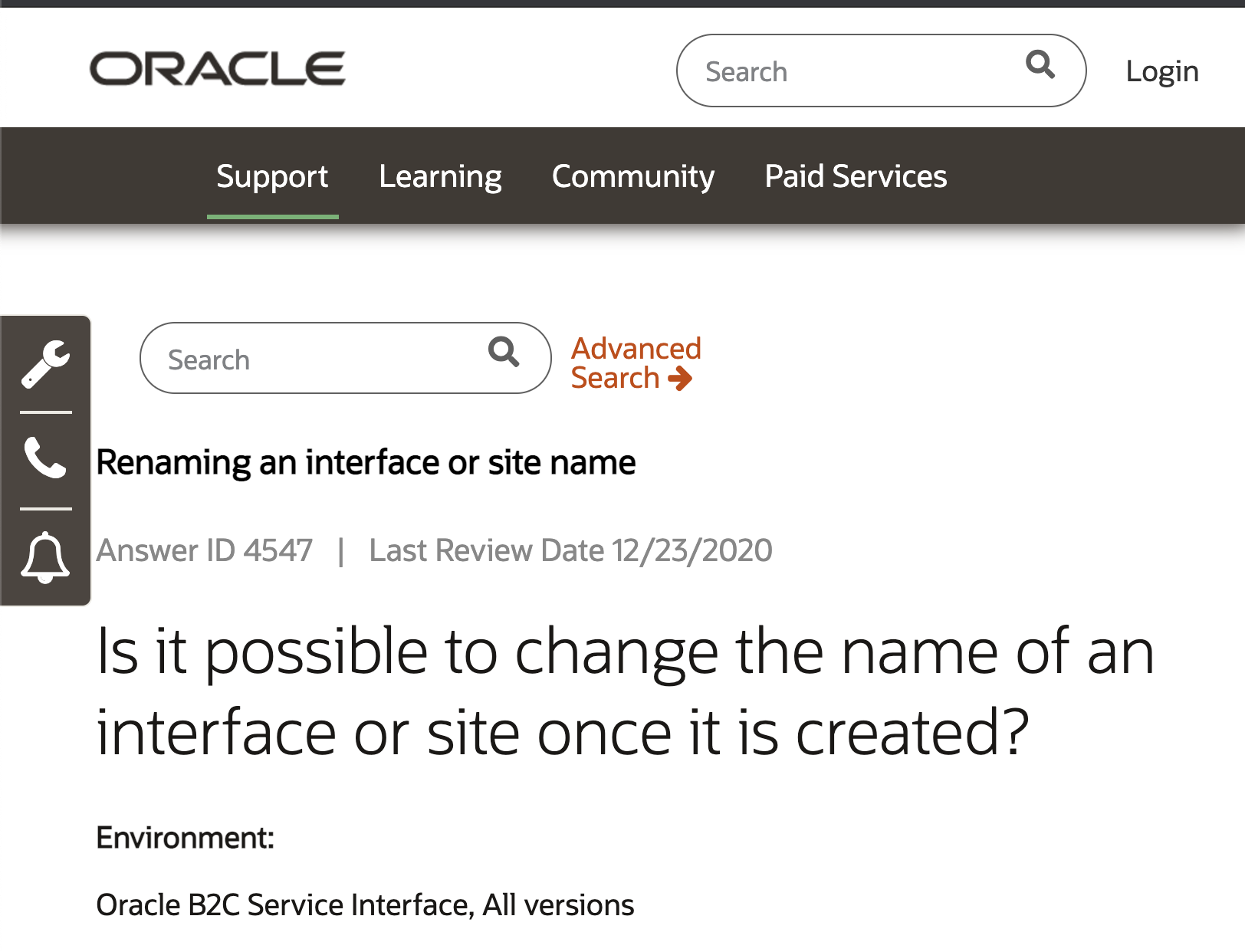1245x952 pixels.
Task: Open the bell notifications sidebar icon
Action: (46, 557)
